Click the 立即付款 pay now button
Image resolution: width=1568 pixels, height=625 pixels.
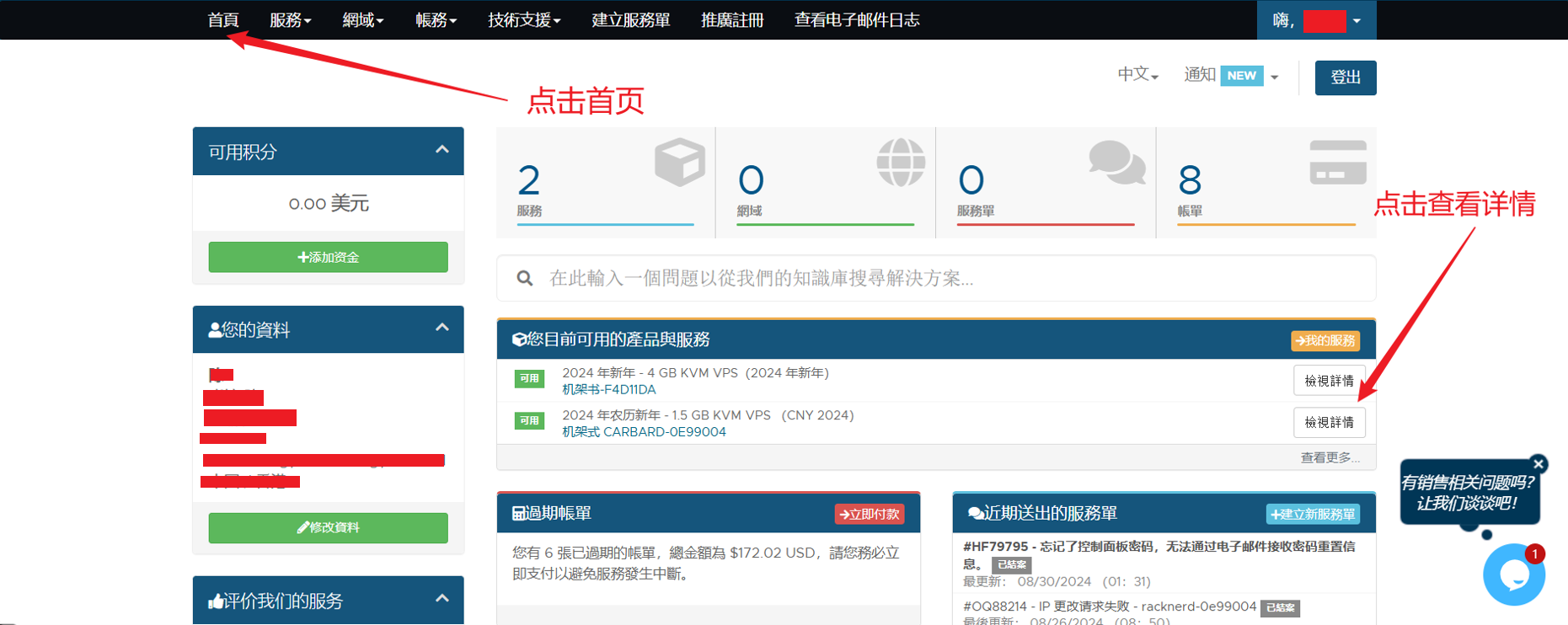click(869, 514)
